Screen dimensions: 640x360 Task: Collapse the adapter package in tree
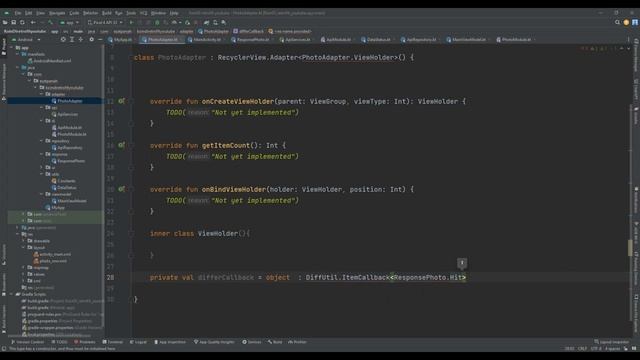click(x=41, y=94)
